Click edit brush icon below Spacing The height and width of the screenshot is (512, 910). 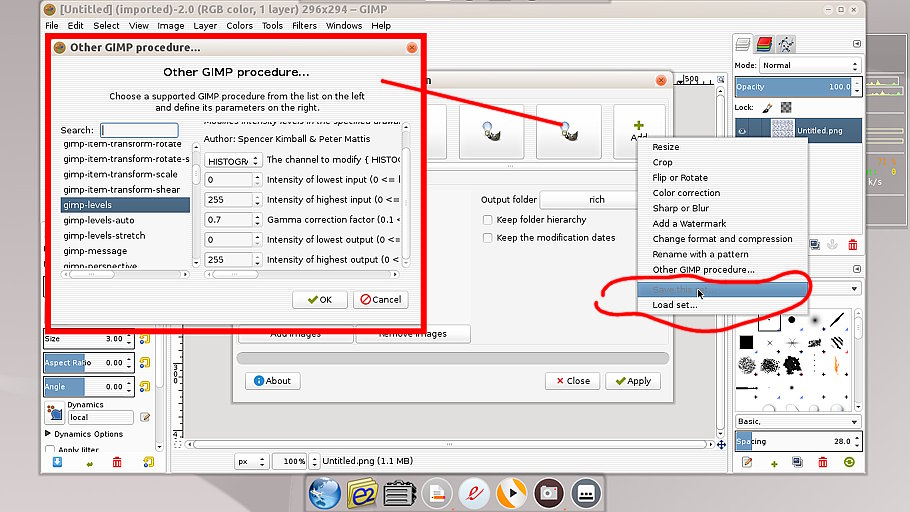[x=748, y=462]
